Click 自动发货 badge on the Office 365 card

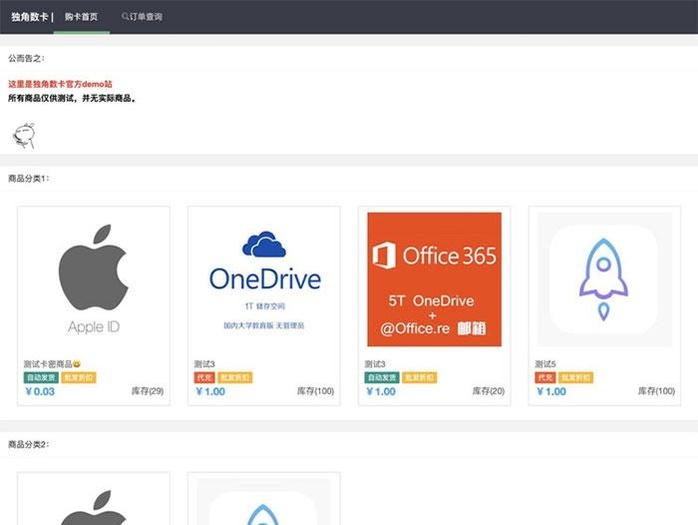382,378
